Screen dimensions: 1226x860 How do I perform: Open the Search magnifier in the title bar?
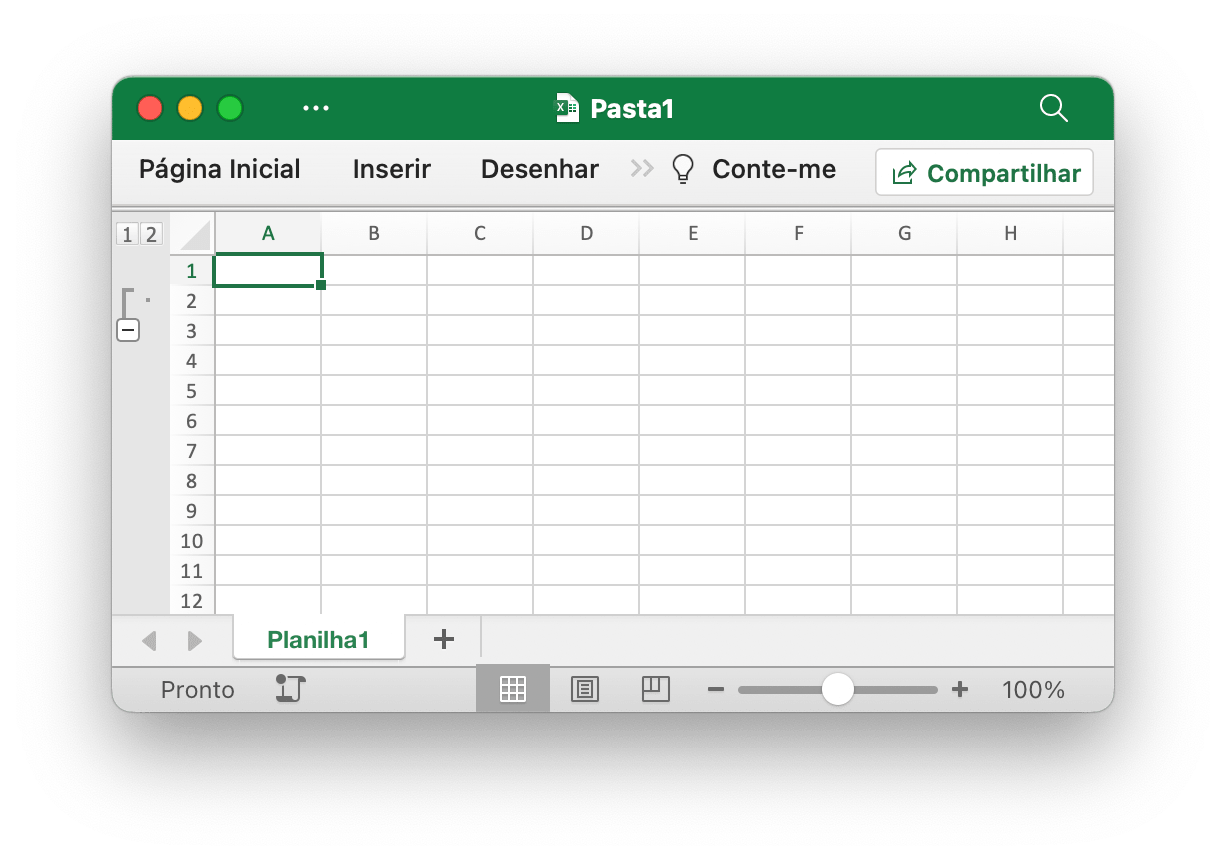pos(1053,108)
